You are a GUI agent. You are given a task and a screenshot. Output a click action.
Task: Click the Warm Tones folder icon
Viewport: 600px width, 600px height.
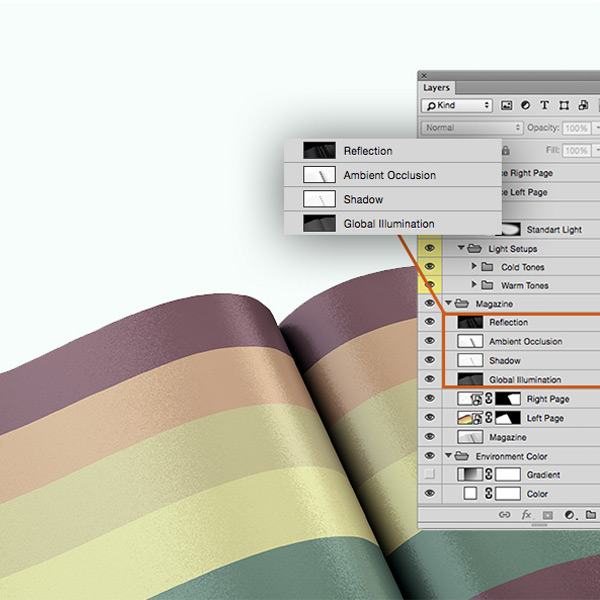click(487, 285)
